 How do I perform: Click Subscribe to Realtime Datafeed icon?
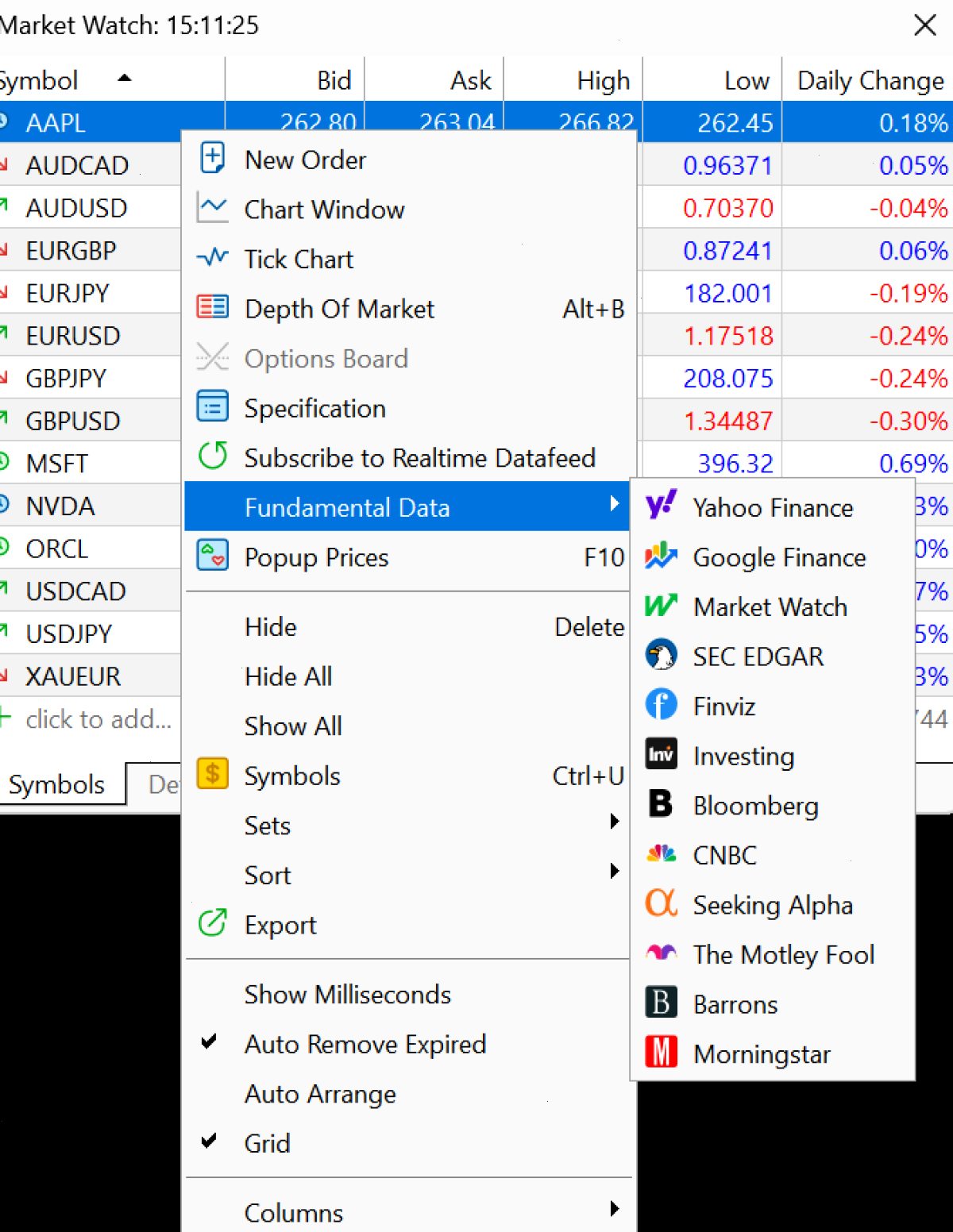pos(212,456)
